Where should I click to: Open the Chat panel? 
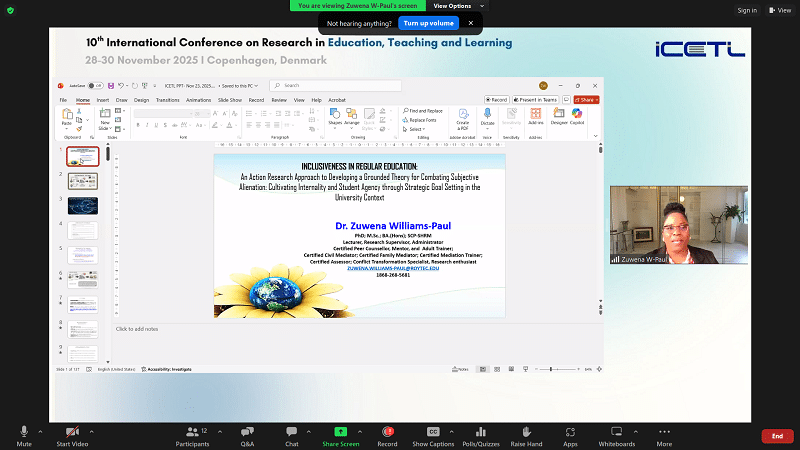click(291, 431)
